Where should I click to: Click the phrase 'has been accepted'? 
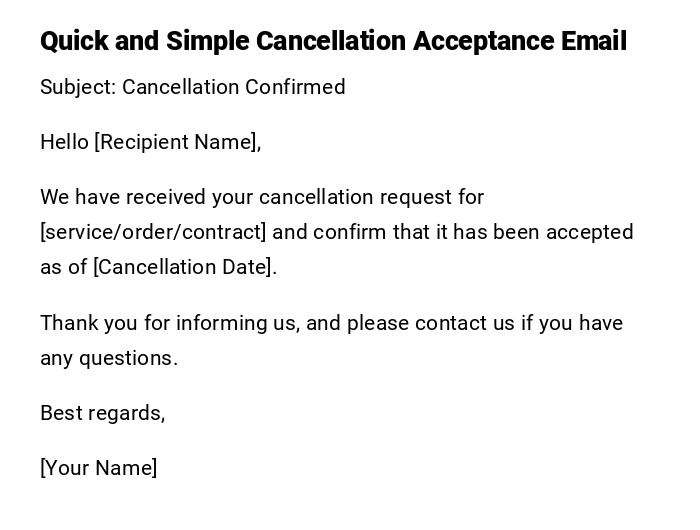point(550,232)
